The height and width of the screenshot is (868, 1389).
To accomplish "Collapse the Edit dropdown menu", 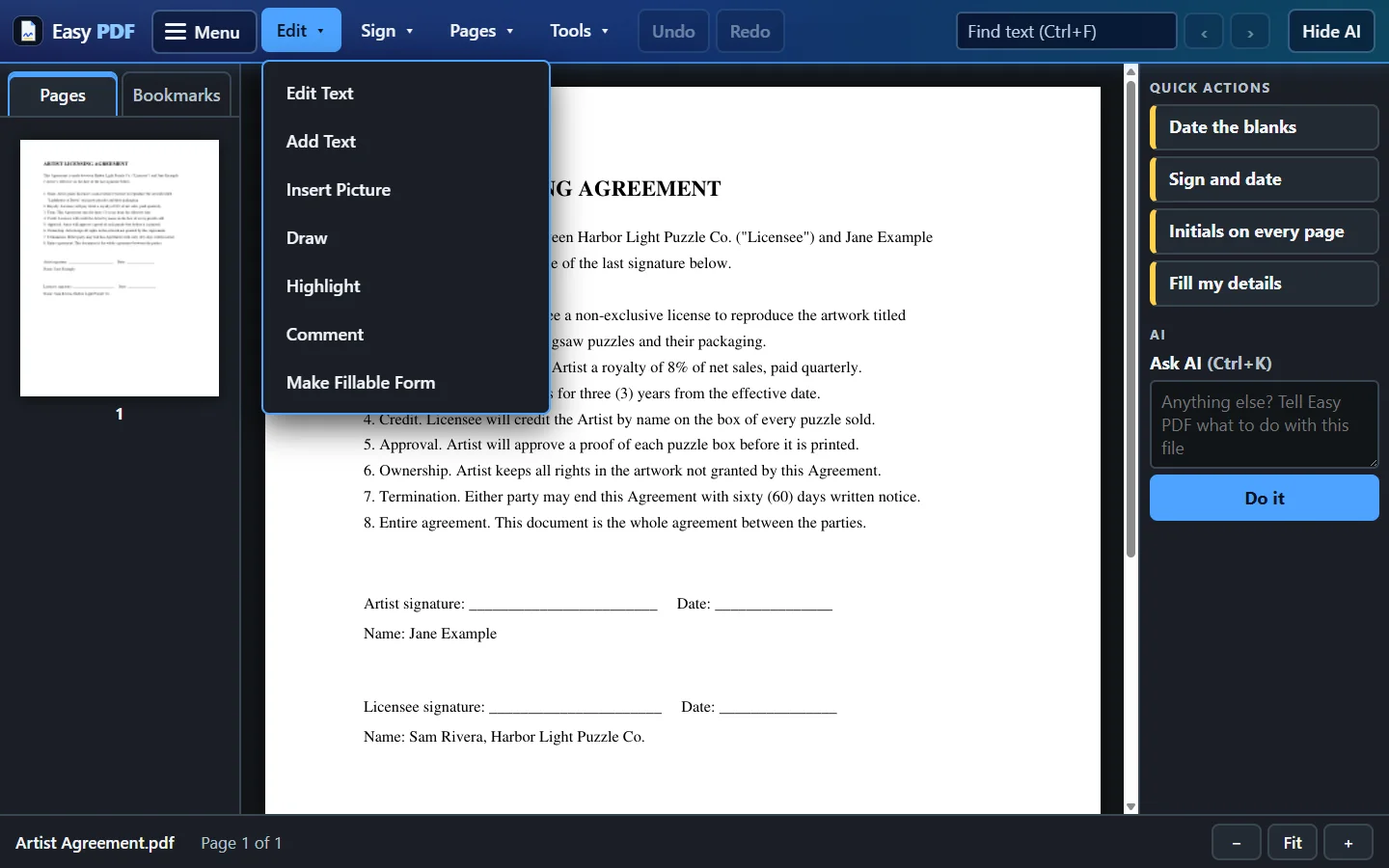I will click(301, 31).
